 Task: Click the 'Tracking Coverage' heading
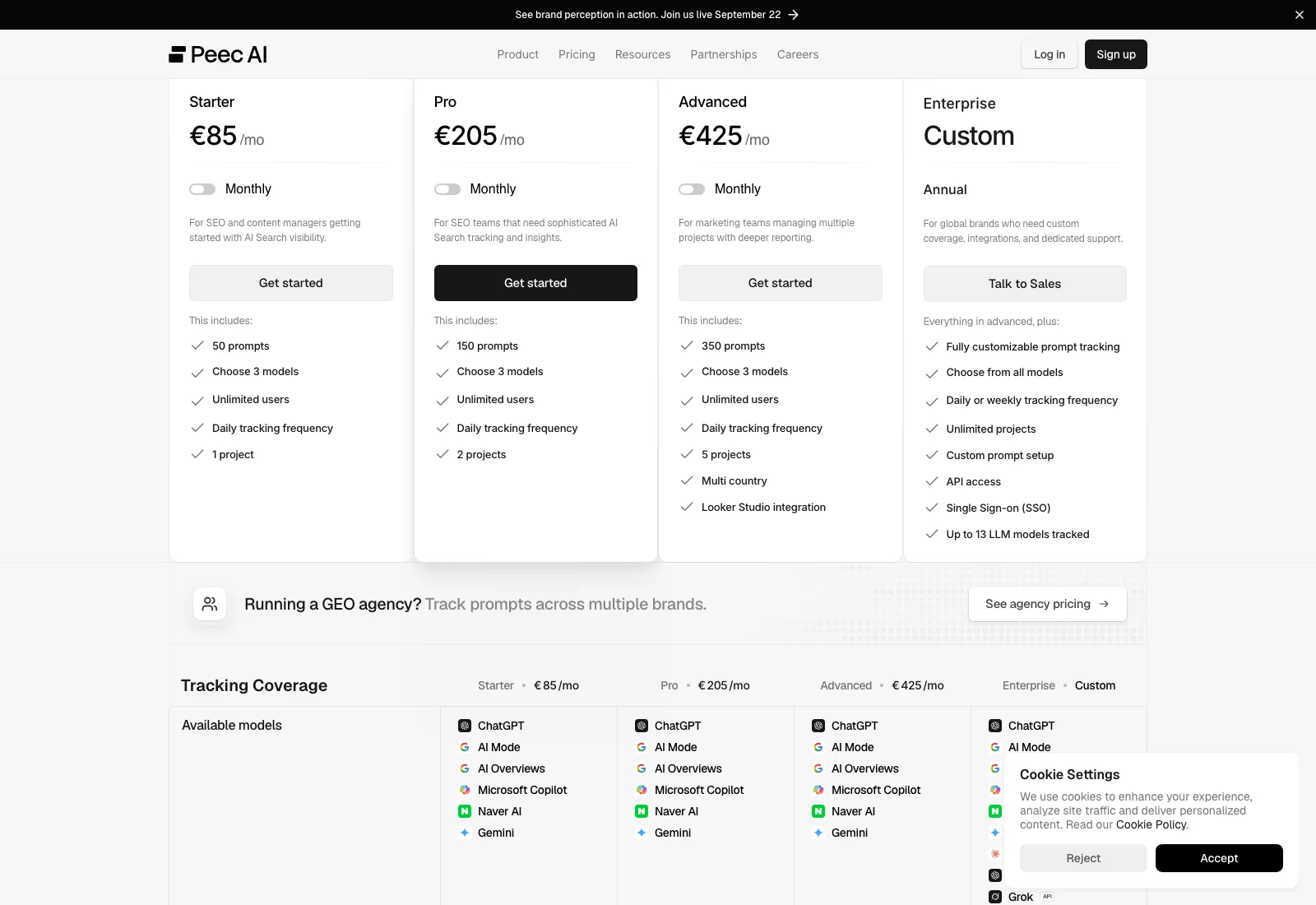[x=254, y=685]
